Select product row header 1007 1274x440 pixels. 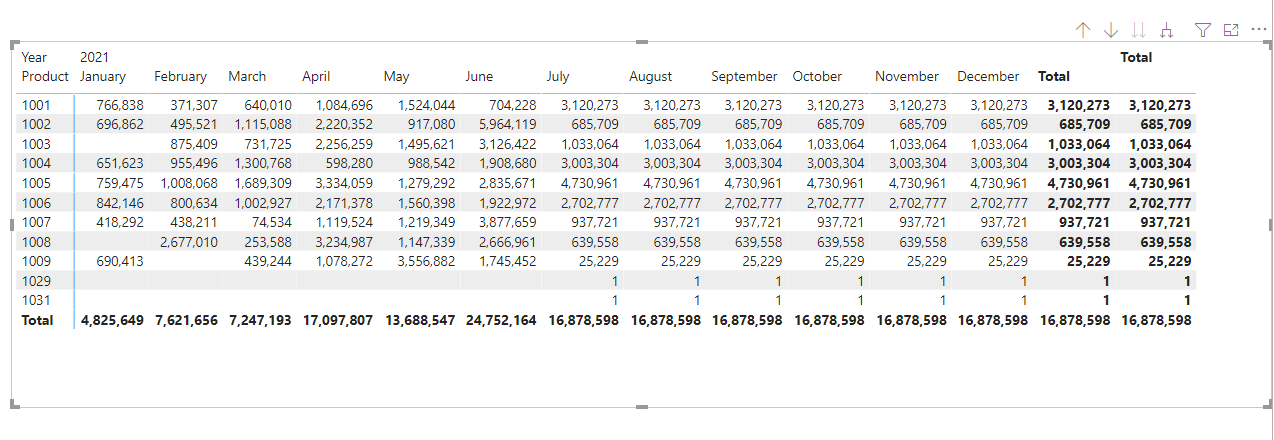35,222
